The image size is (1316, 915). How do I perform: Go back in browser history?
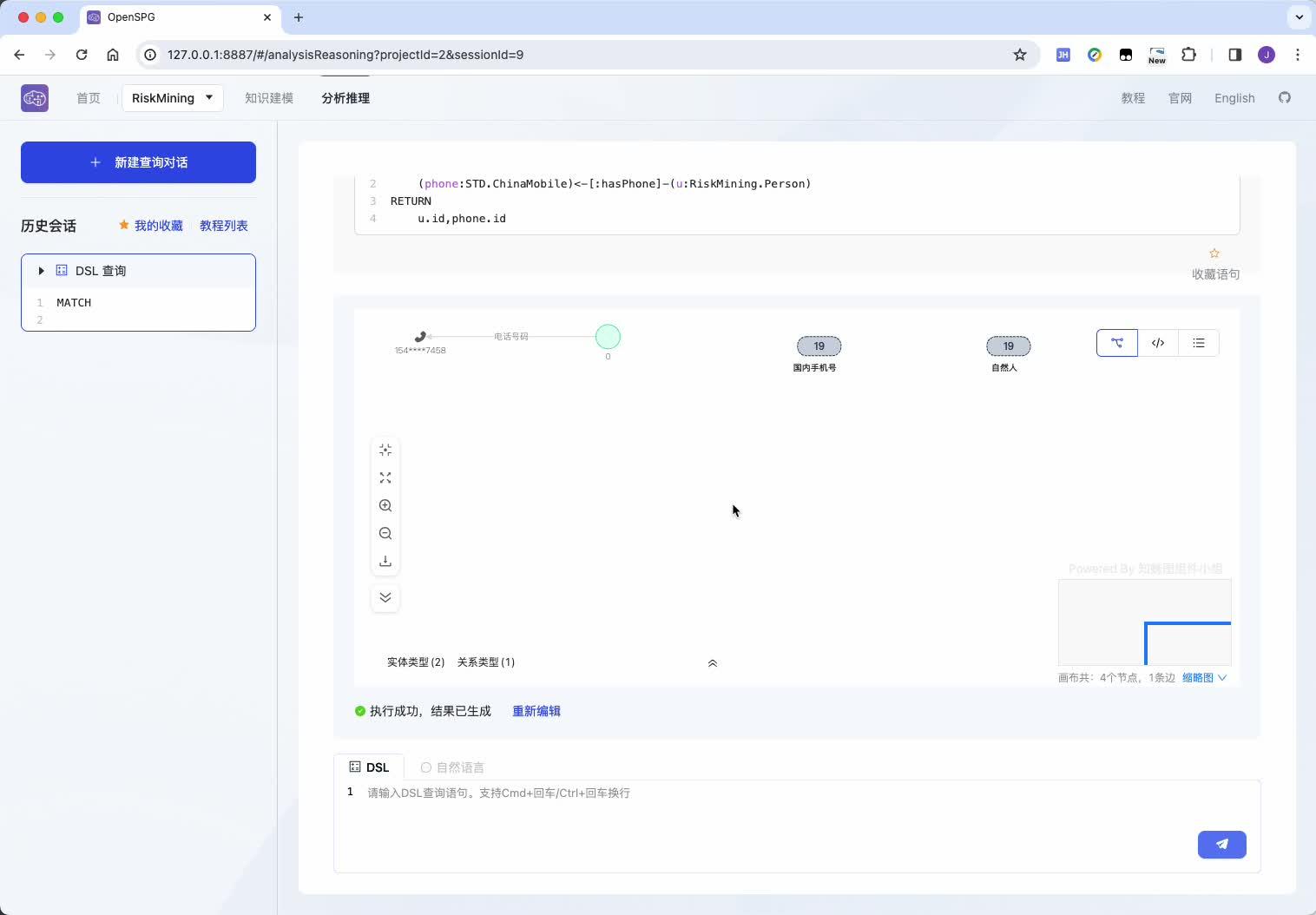coord(19,55)
